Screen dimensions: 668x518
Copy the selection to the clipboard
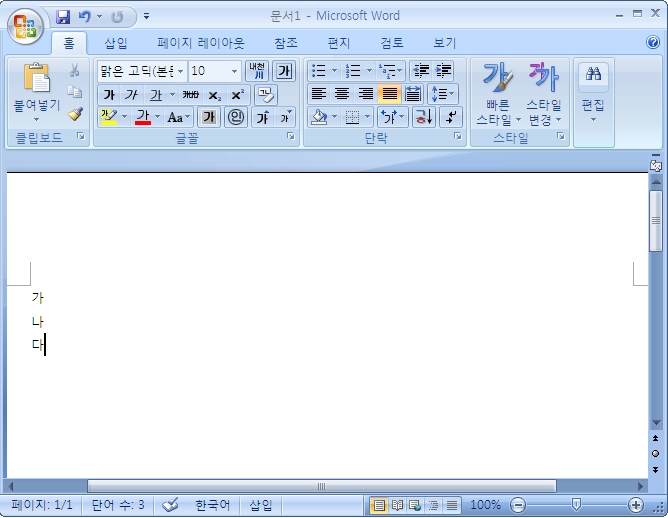coord(75,92)
